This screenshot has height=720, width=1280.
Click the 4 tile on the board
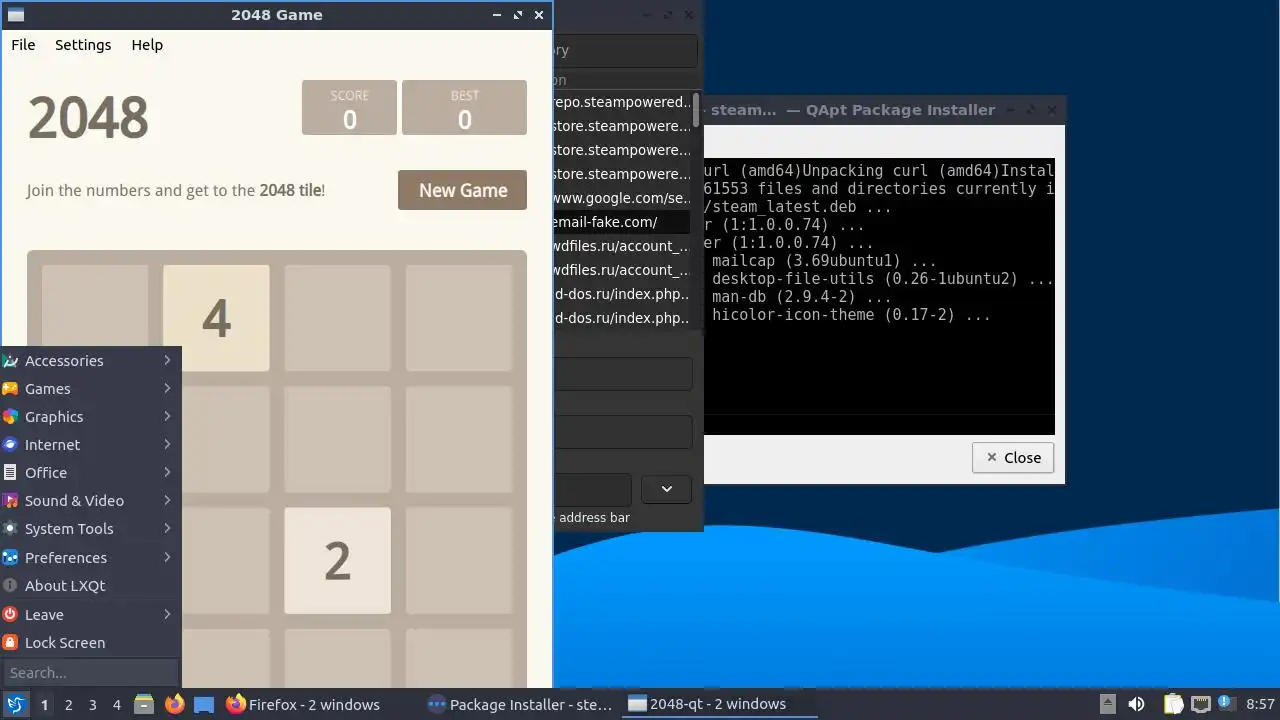tap(216, 318)
